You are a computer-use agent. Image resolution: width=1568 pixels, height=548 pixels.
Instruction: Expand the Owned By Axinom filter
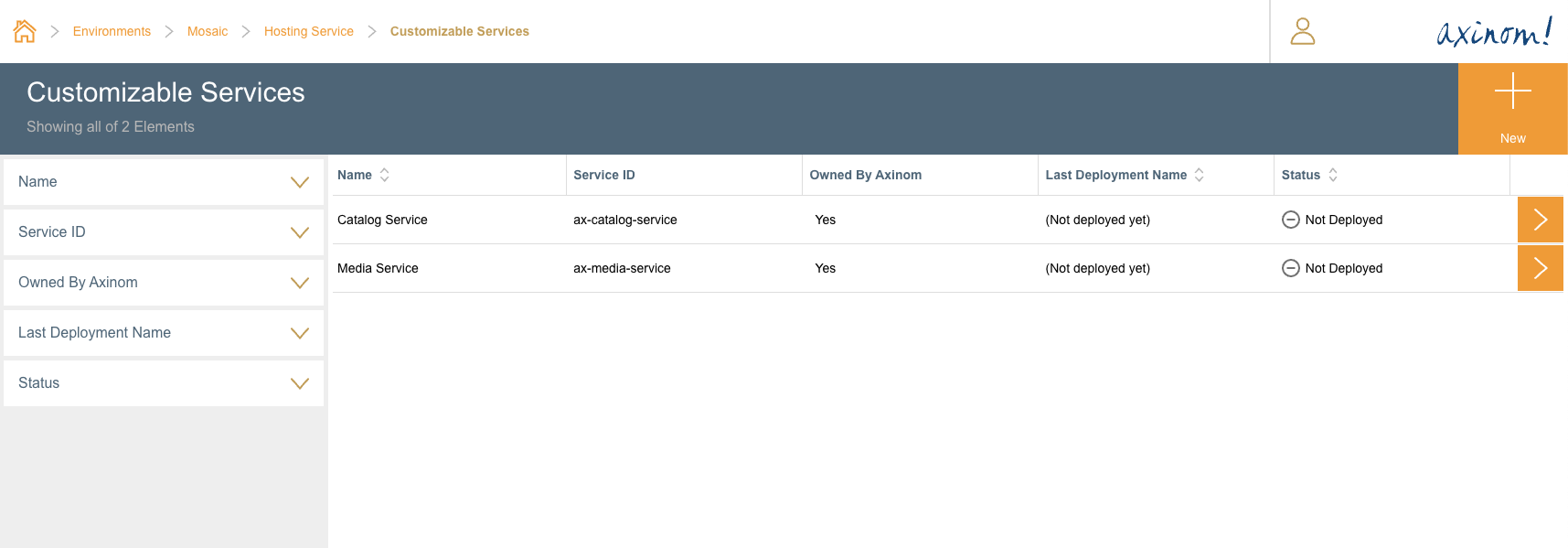tap(299, 283)
